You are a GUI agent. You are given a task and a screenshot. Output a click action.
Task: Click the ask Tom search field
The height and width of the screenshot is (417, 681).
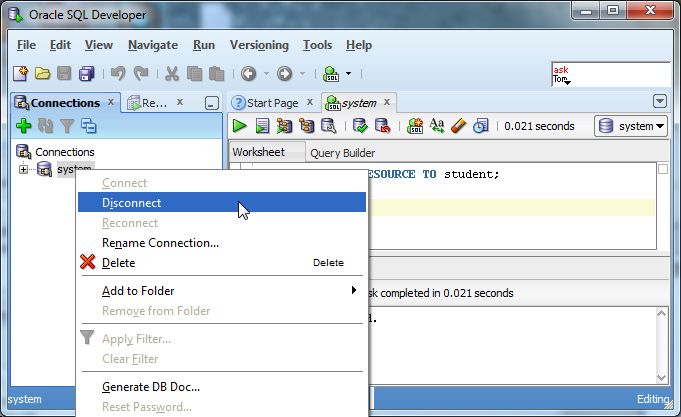tap(611, 74)
